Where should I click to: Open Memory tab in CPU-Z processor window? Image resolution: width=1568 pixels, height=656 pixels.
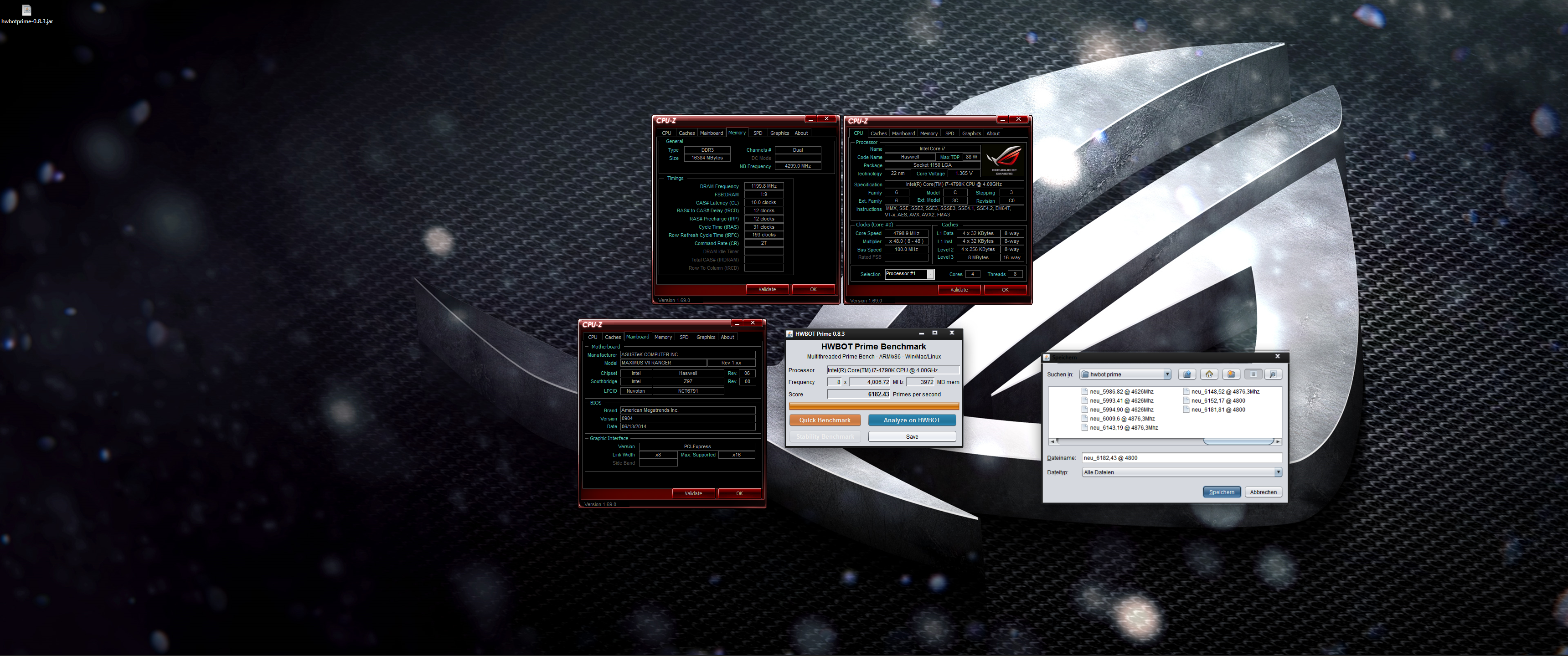[928, 134]
